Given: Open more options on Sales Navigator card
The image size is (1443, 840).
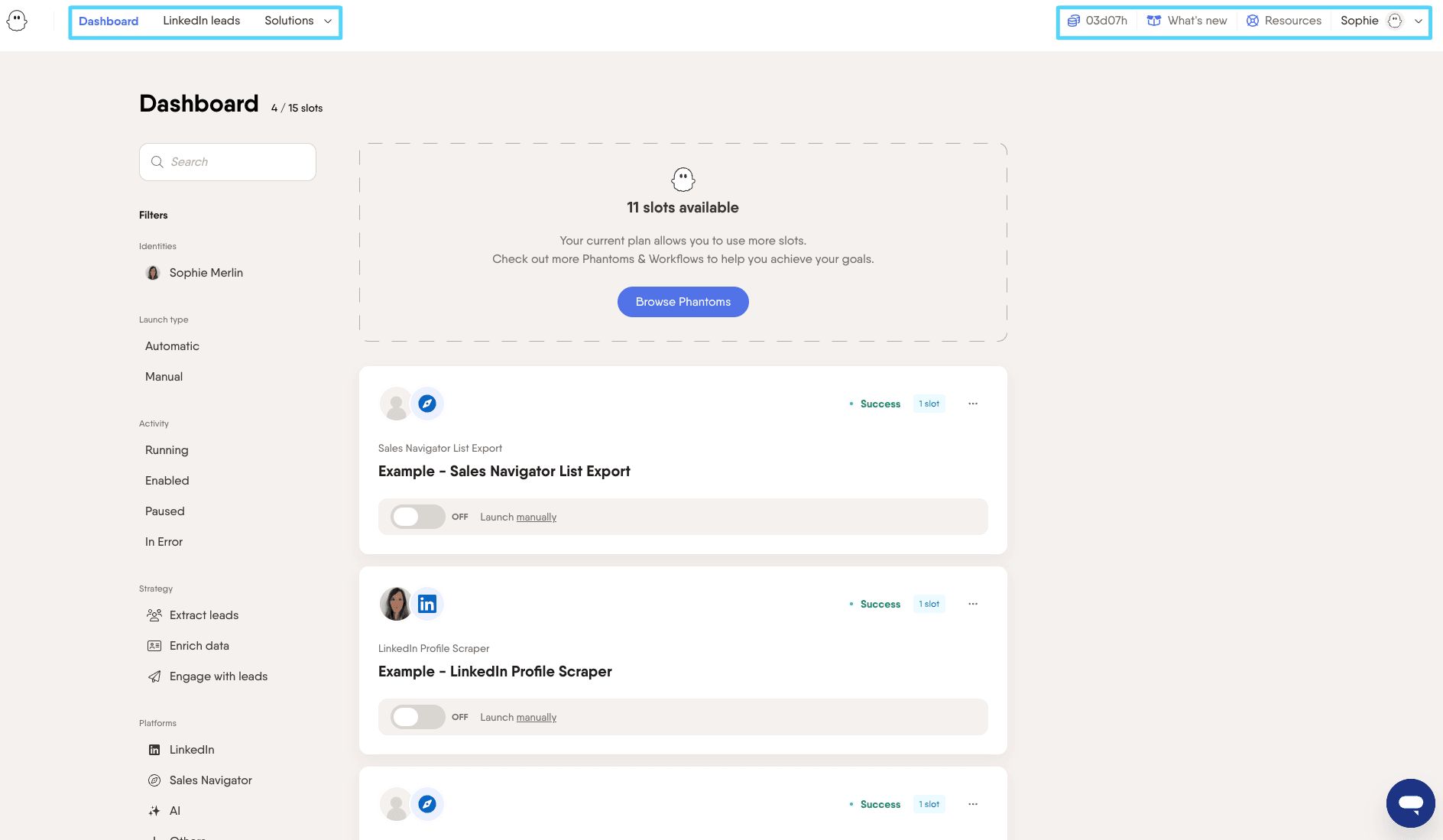Looking at the screenshot, I should (x=973, y=404).
